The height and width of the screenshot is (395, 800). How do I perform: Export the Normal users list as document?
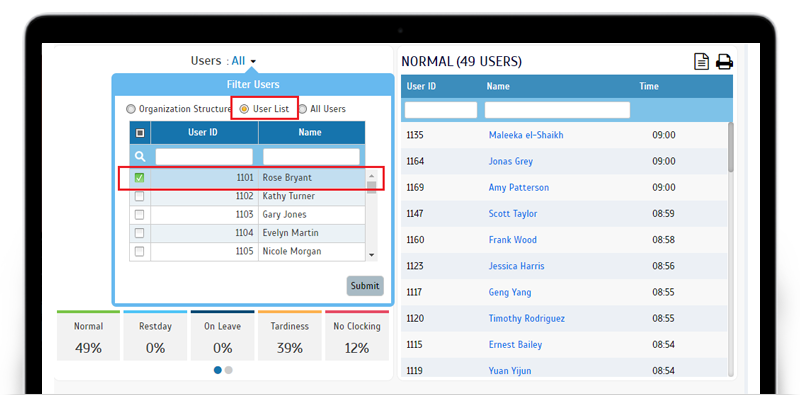point(702,62)
